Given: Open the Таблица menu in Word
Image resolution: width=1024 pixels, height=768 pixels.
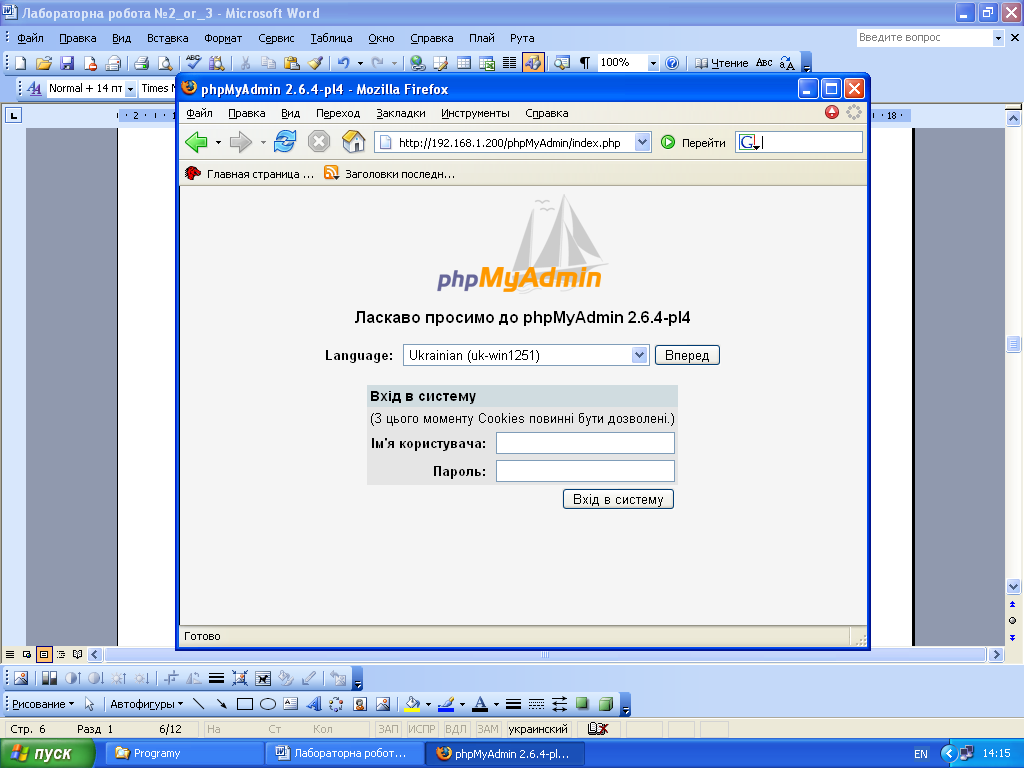Looking at the screenshot, I should click(x=331, y=38).
